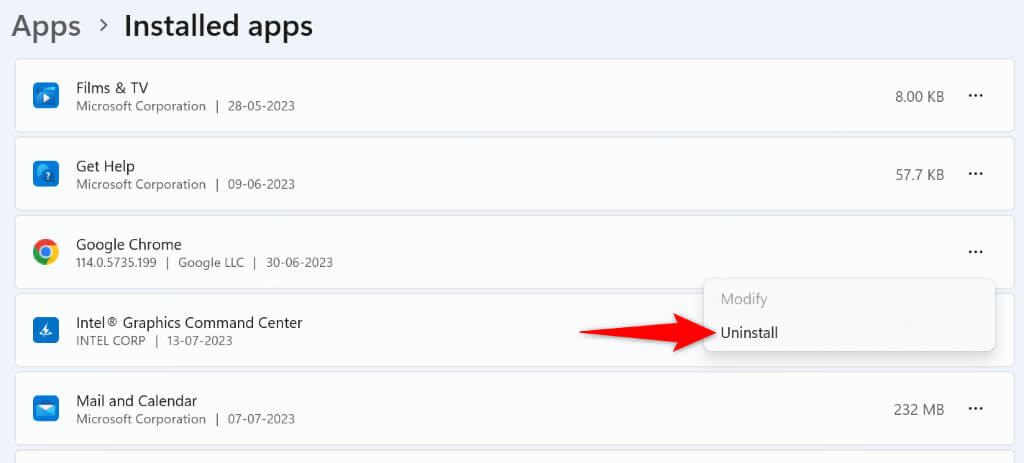Click the Google Chrome app title
Viewport: 1024px width, 463px height.
click(128, 244)
